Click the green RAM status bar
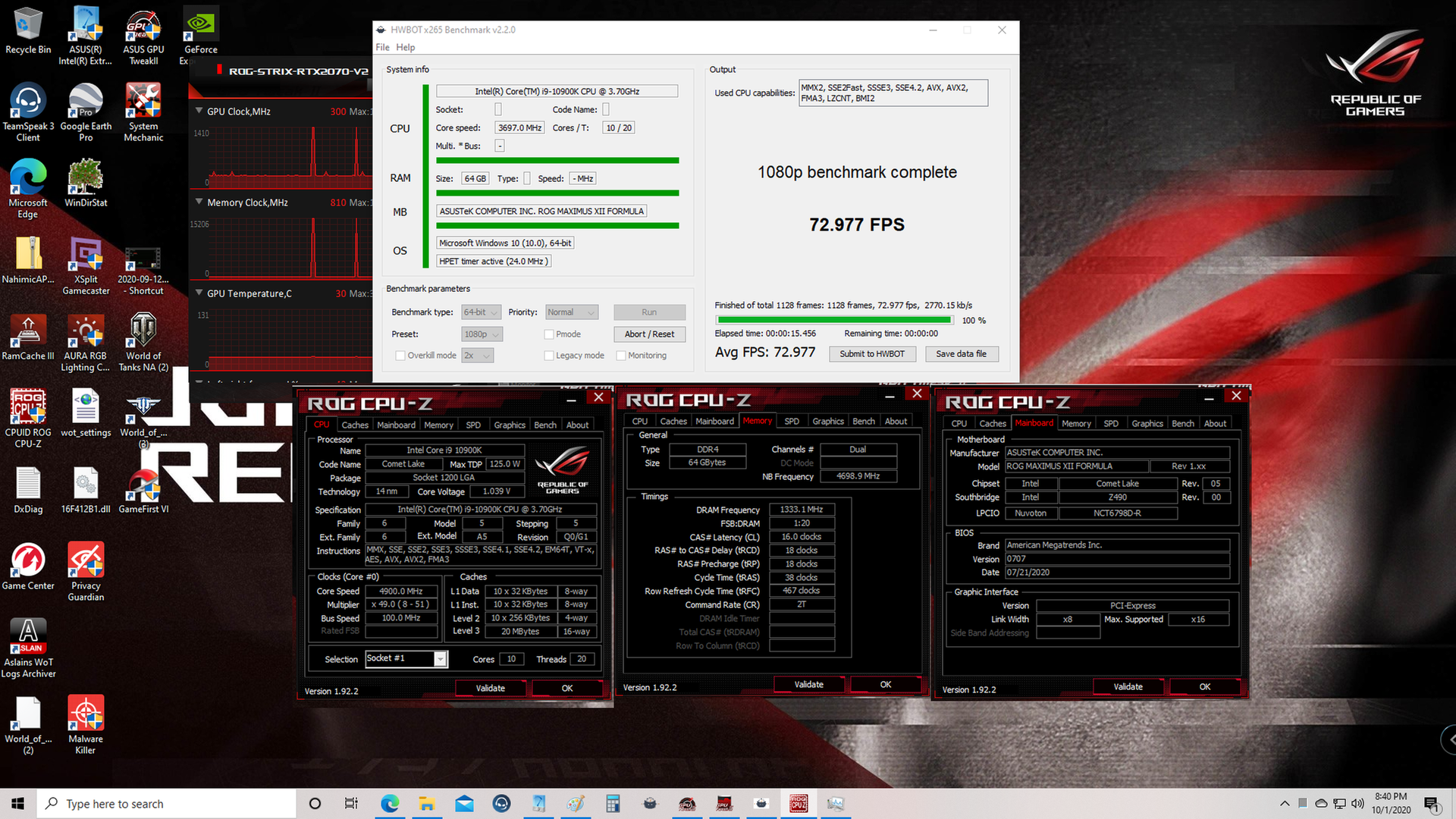The width and height of the screenshot is (1456, 819). click(557, 193)
